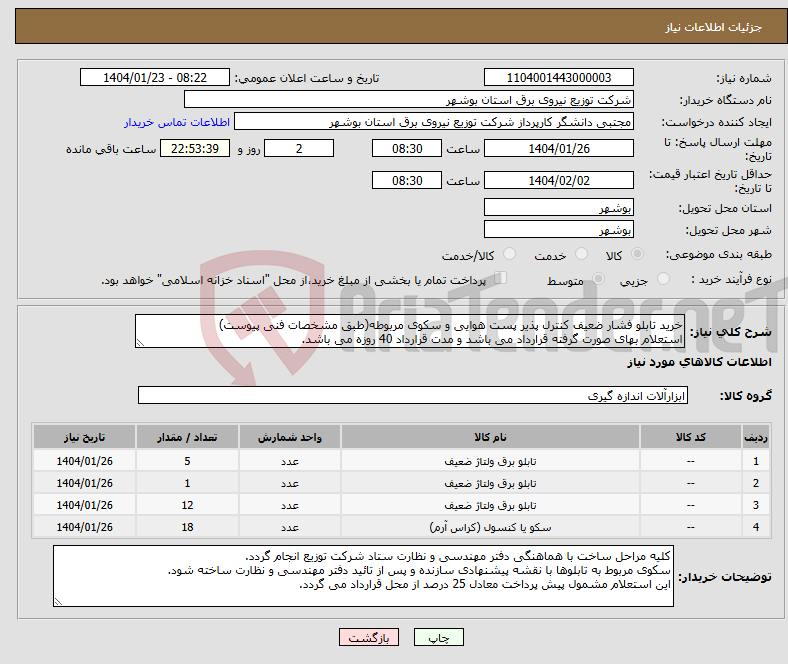The height and width of the screenshot is (664, 788).
Task: Select the کالا/خدمت radio button
Action: tap(509, 254)
